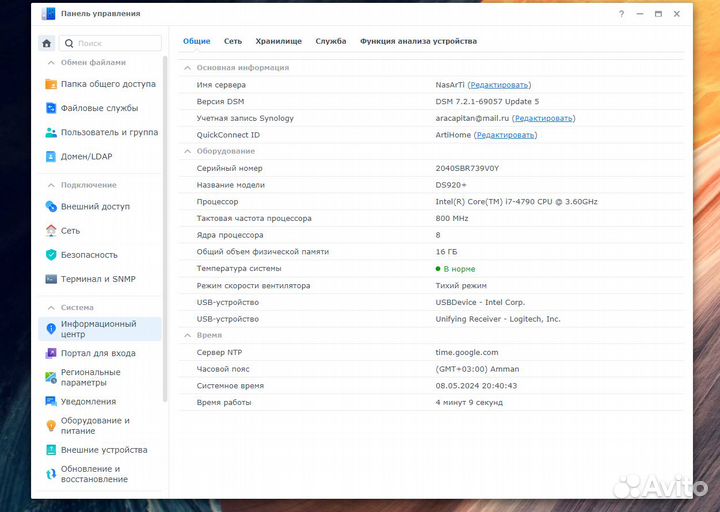
Task: Click the Control Panel title bar icon
Action: click(x=48, y=14)
